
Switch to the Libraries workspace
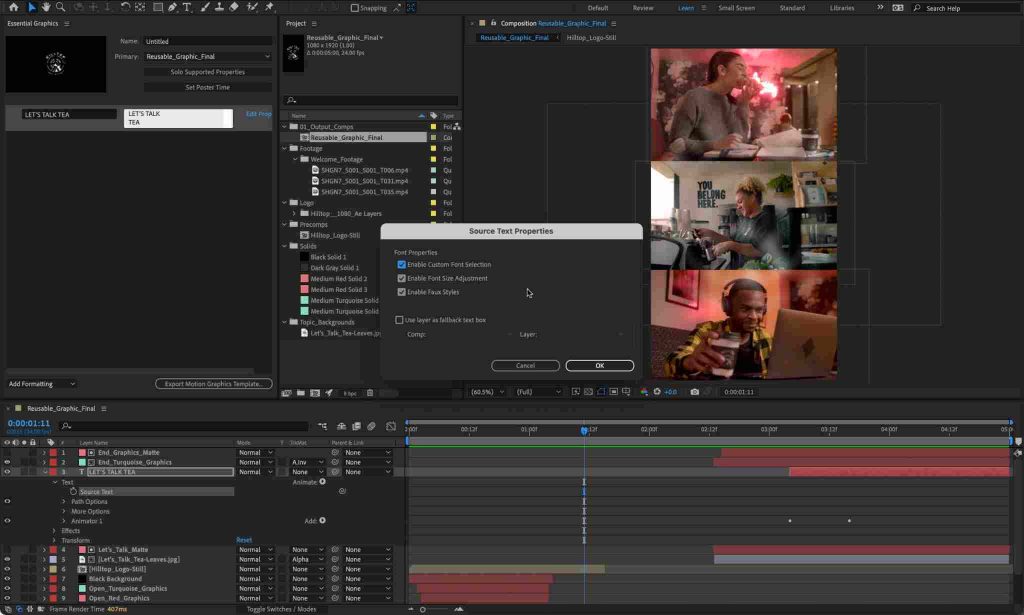(841, 8)
